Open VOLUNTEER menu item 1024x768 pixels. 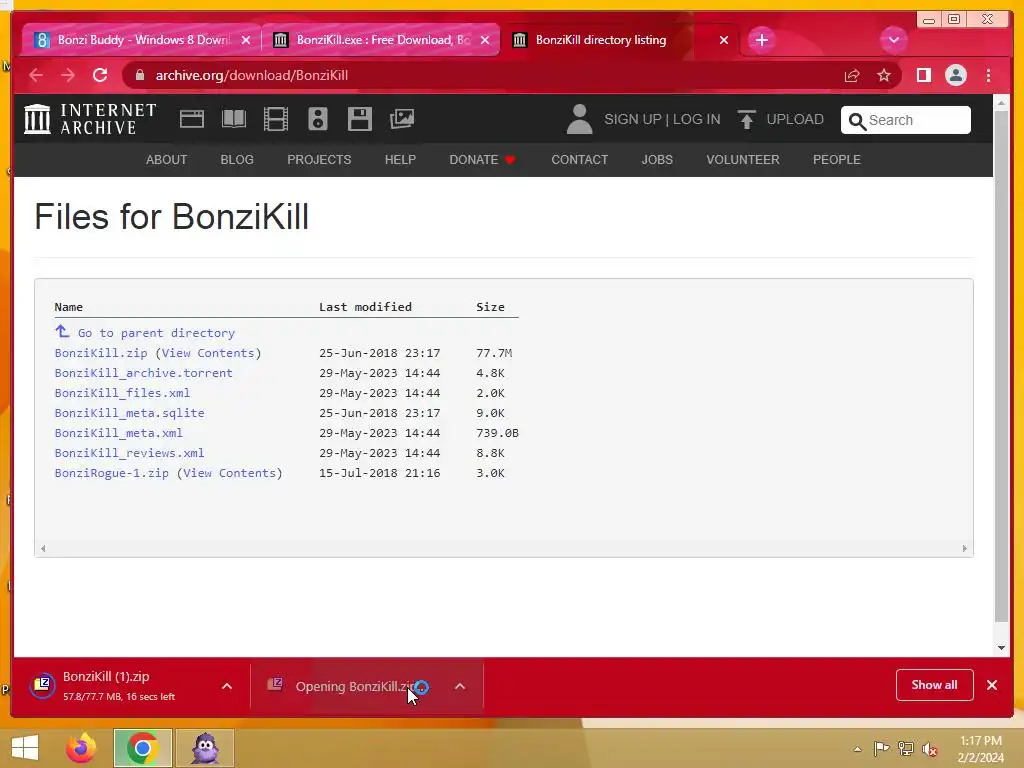(743, 160)
